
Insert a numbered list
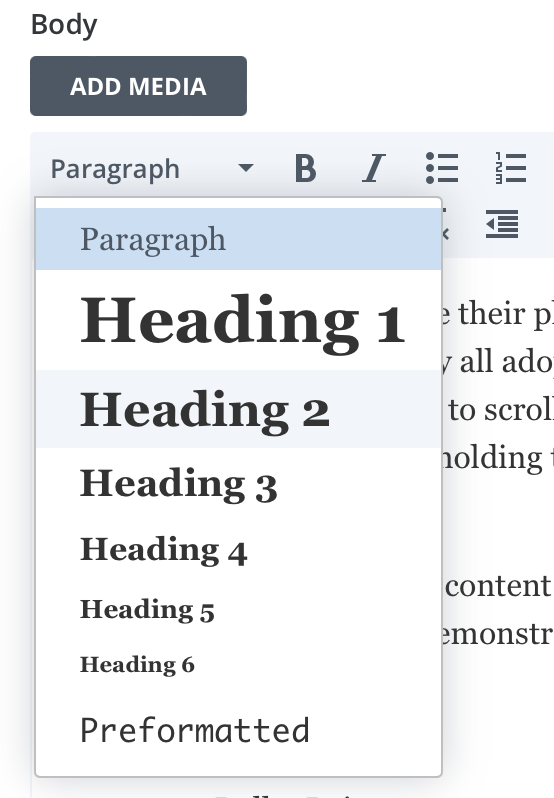click(510, 168)
